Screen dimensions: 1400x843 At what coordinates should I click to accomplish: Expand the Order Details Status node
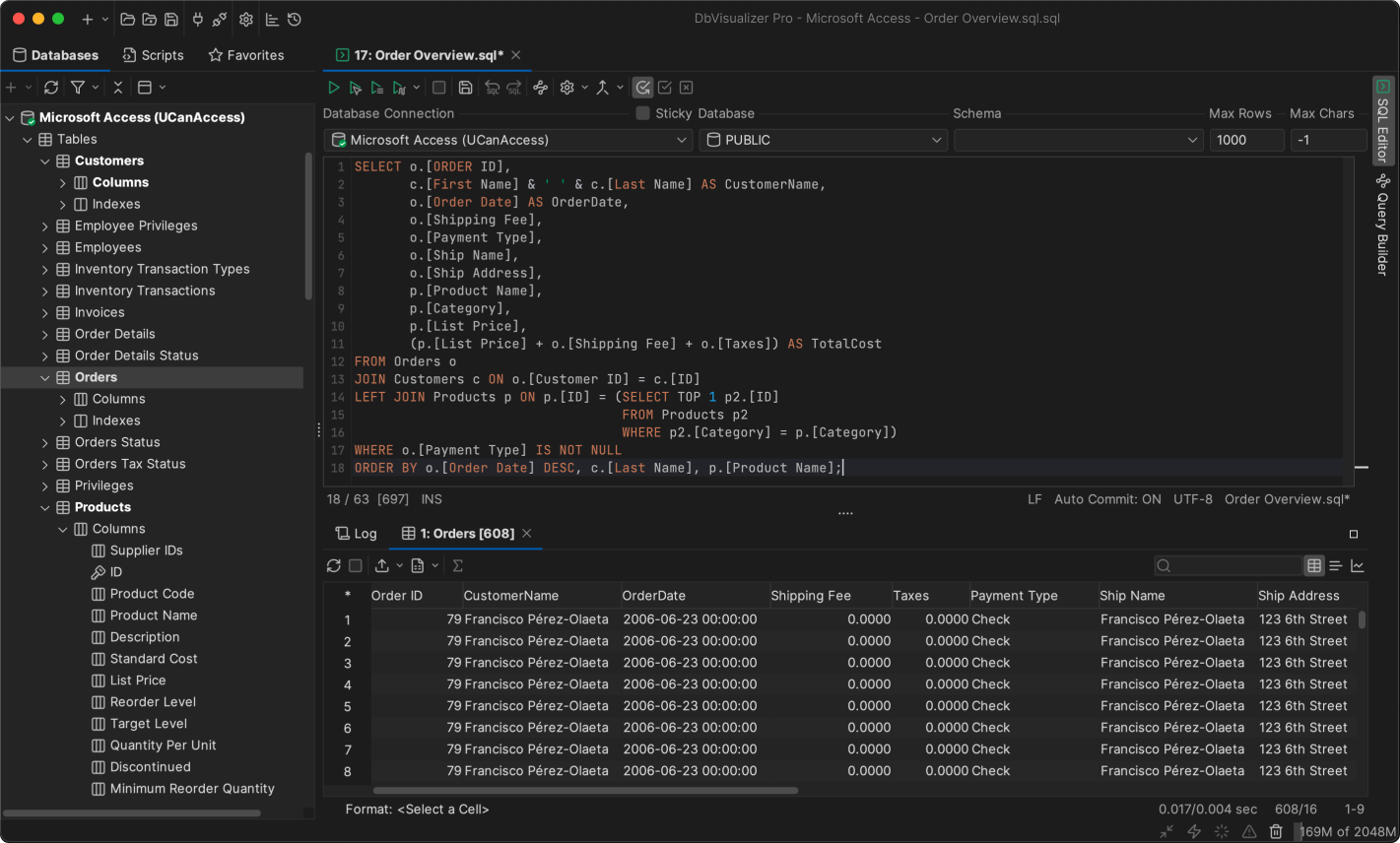[x=45, y=356]
